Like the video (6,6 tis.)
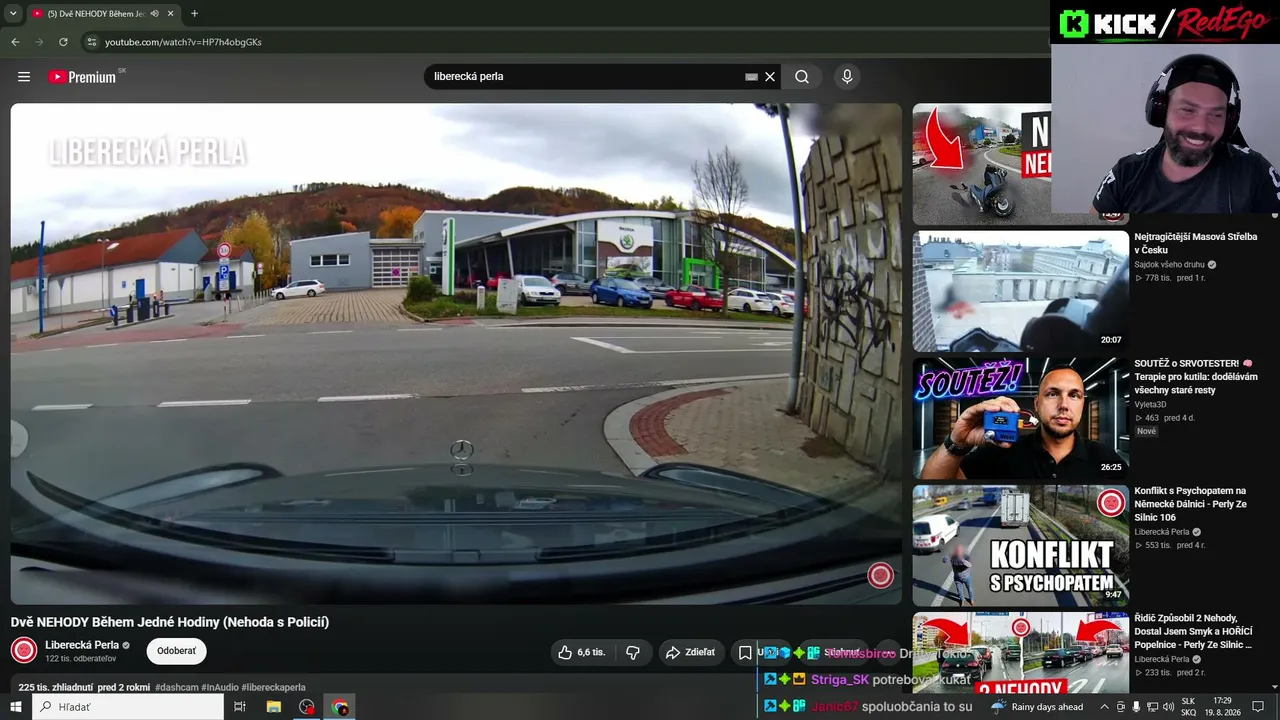The image size is (1280, 720). (582, 652)
